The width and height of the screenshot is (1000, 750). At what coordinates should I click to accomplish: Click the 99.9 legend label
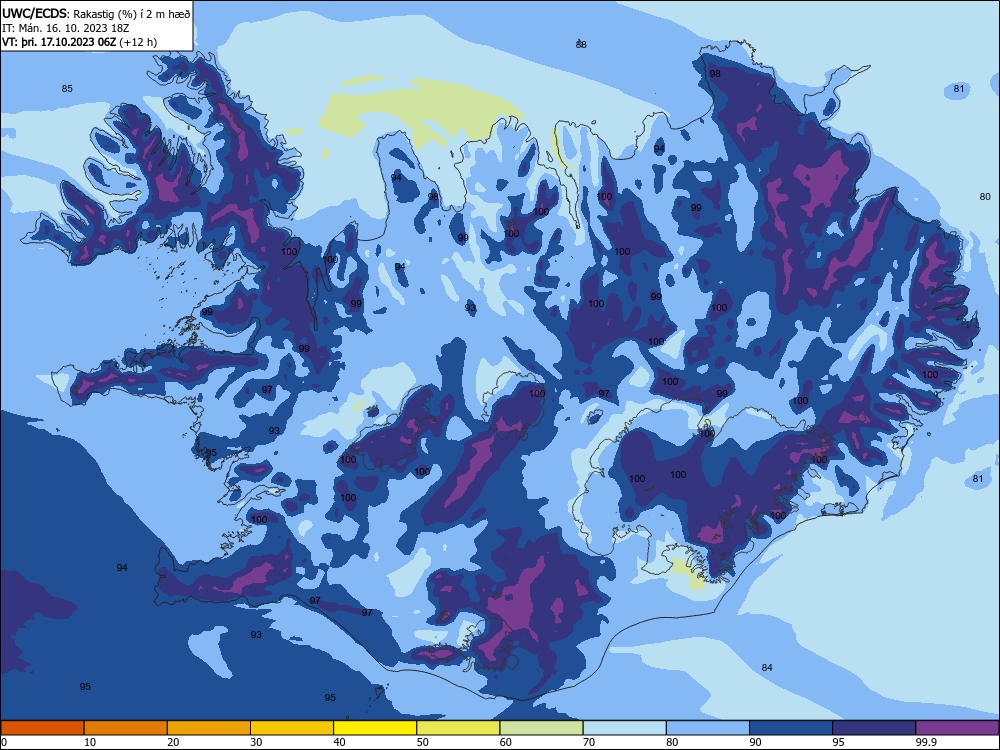pos(926,742)
